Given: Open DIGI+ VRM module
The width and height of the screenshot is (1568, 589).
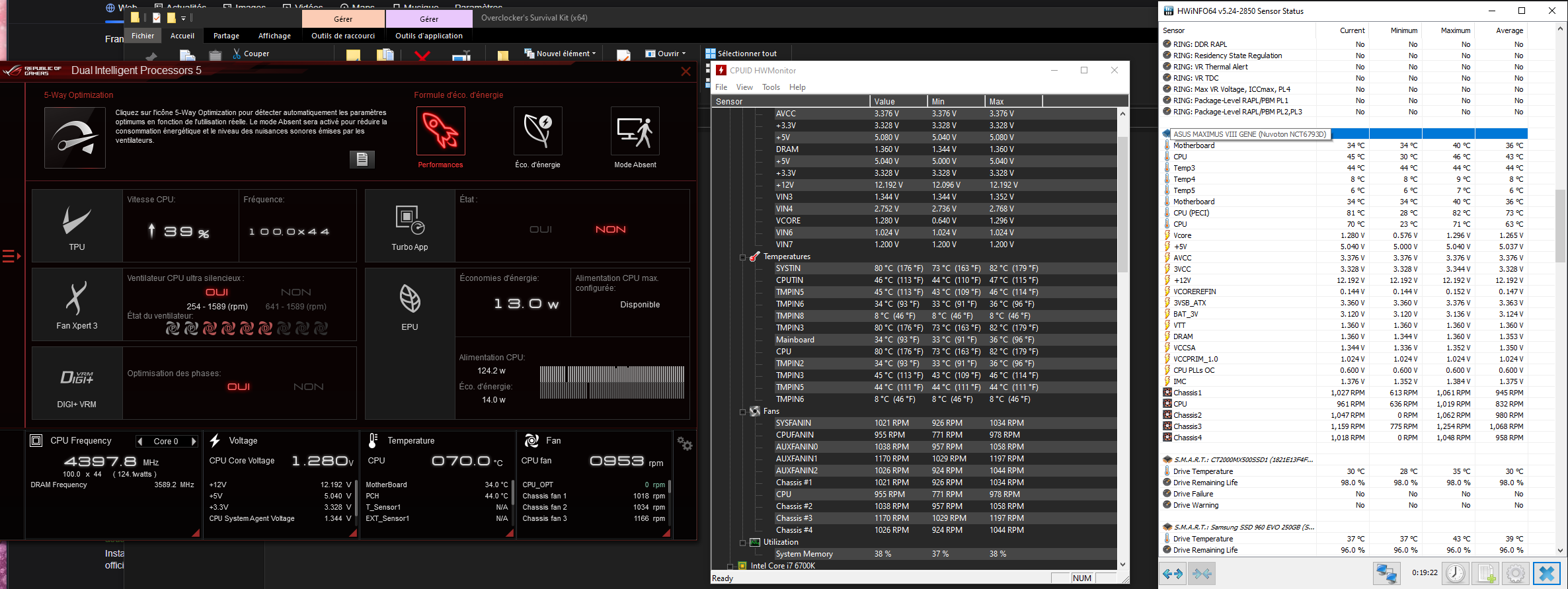Looking at the screenshot, I should click(77, 383).
